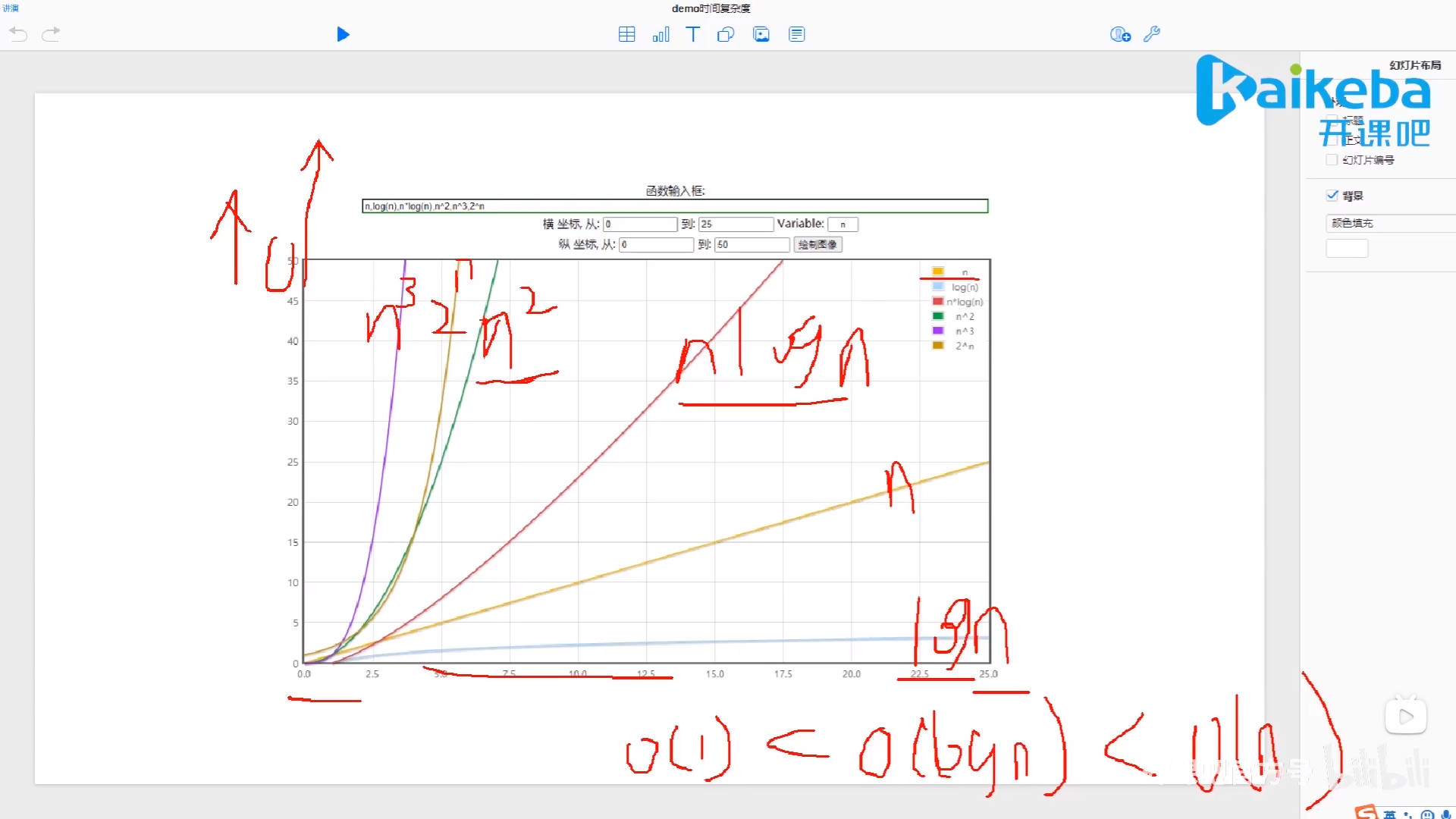
Task: Toggle the 幻灯片编号 checkbox
Action: [1332, 160]
